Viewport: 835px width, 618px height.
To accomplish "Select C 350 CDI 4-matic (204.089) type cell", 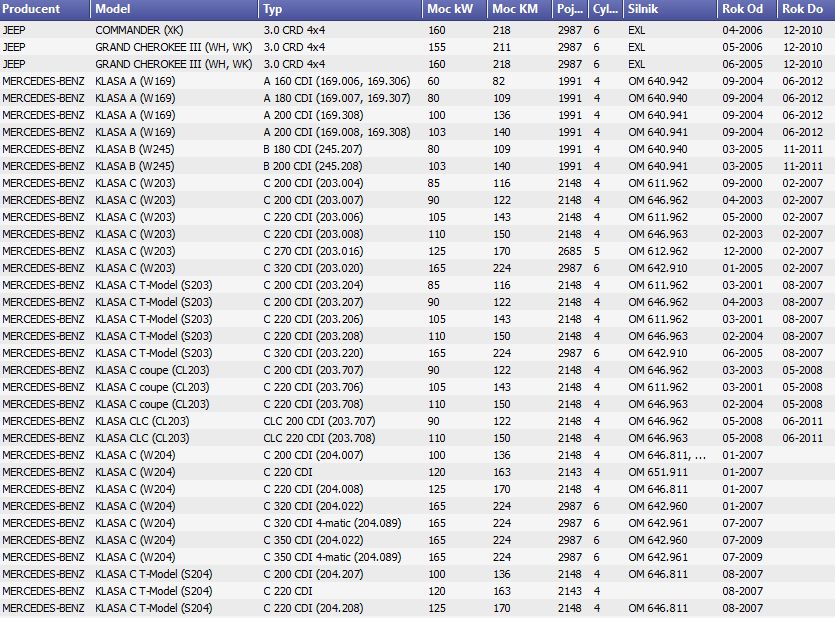I will point(332,558).
